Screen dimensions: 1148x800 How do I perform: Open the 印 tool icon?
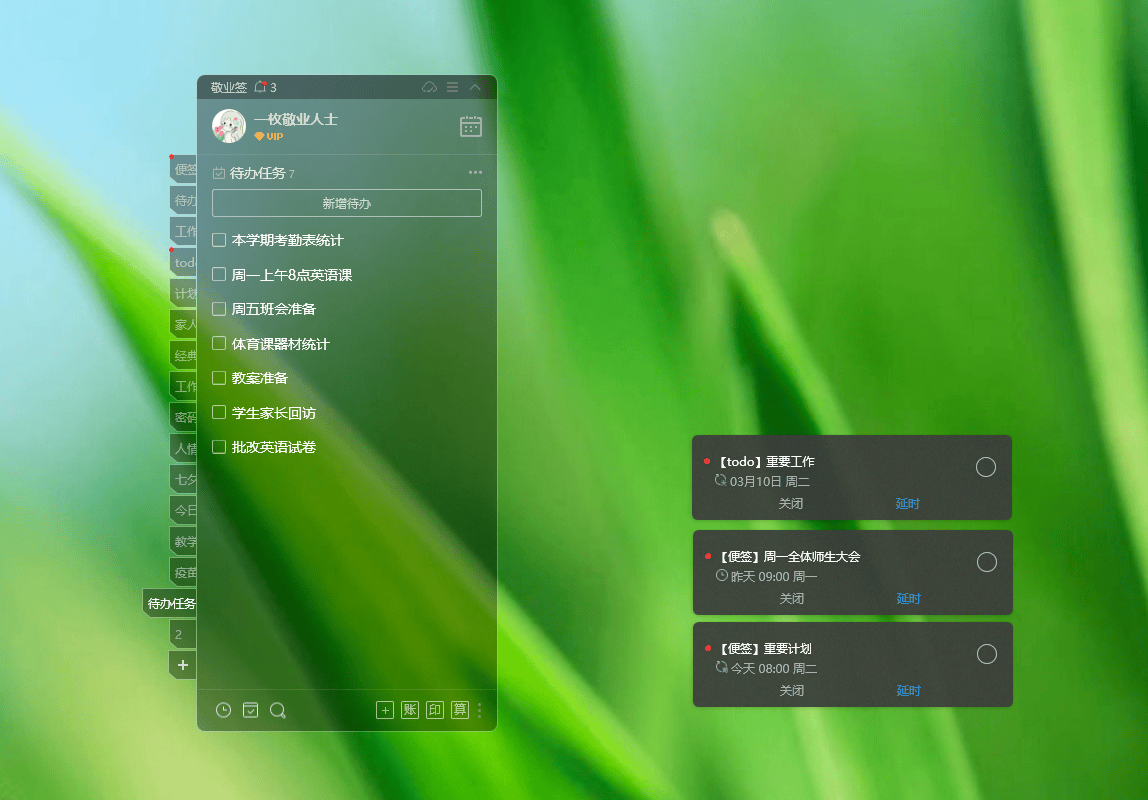(x=435, y=710)
